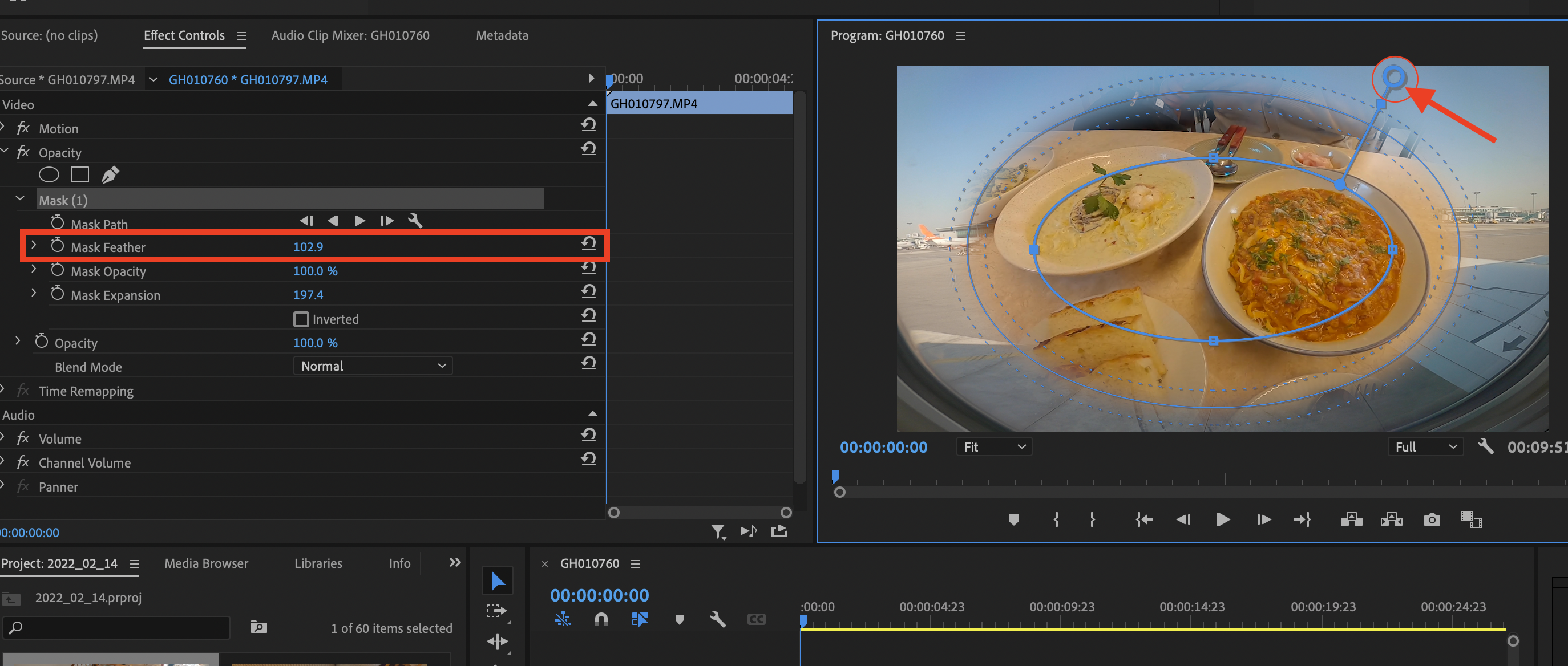Screen dimensions: 1568x666
Task: Collapse the Mask (1) group
Action: [x=20, y=199]
